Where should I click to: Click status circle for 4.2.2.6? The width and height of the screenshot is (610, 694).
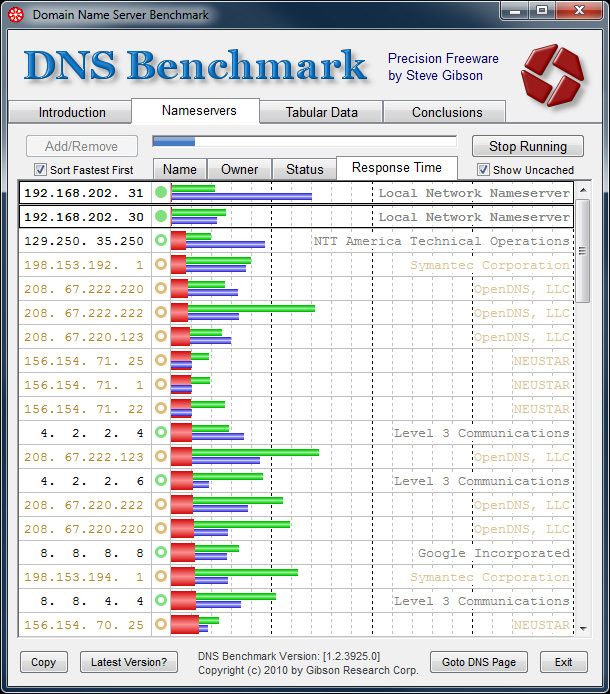point(161,480)
